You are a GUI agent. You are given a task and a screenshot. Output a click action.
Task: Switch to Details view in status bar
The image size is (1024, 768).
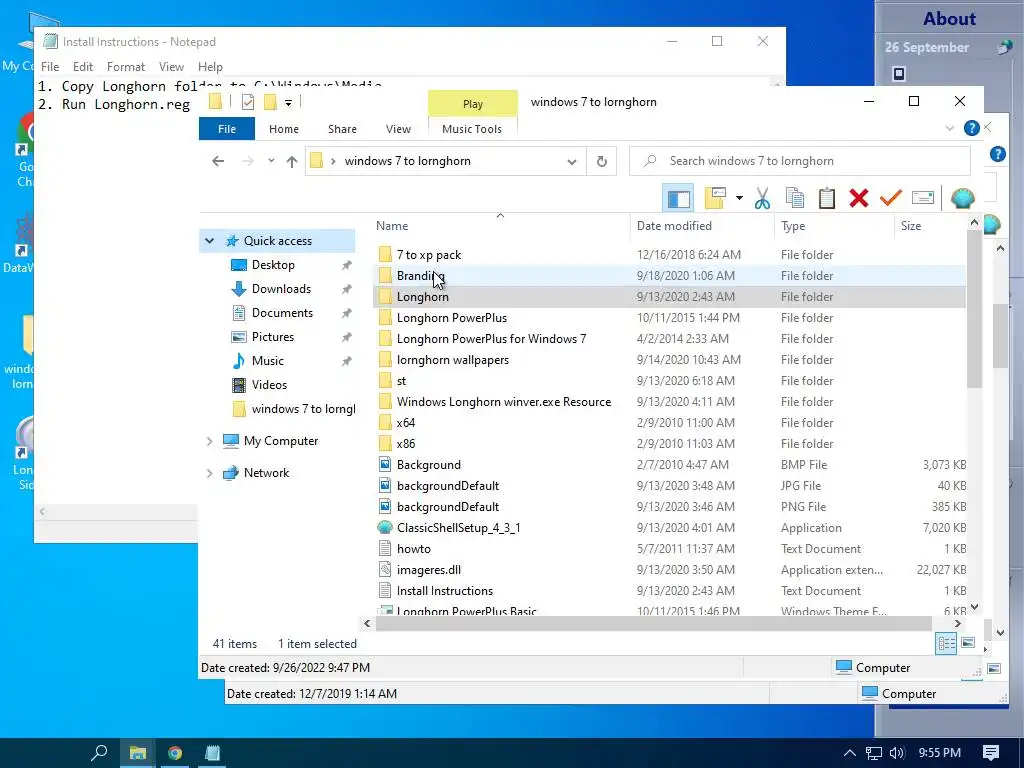(x=946, y=644)
